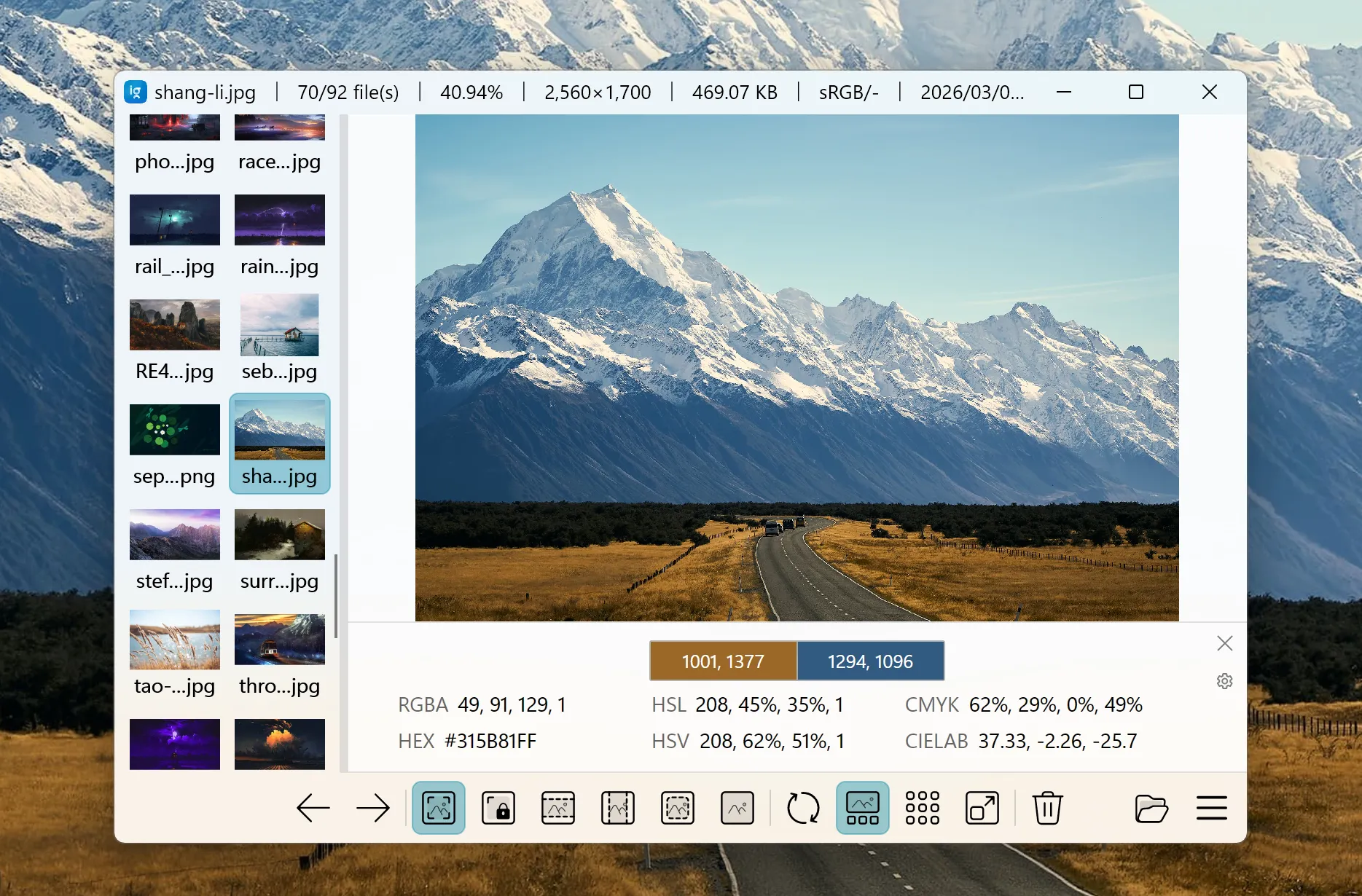Delete the image with the trash icon
1362x896 pixels.
[x=1048, y=808]
